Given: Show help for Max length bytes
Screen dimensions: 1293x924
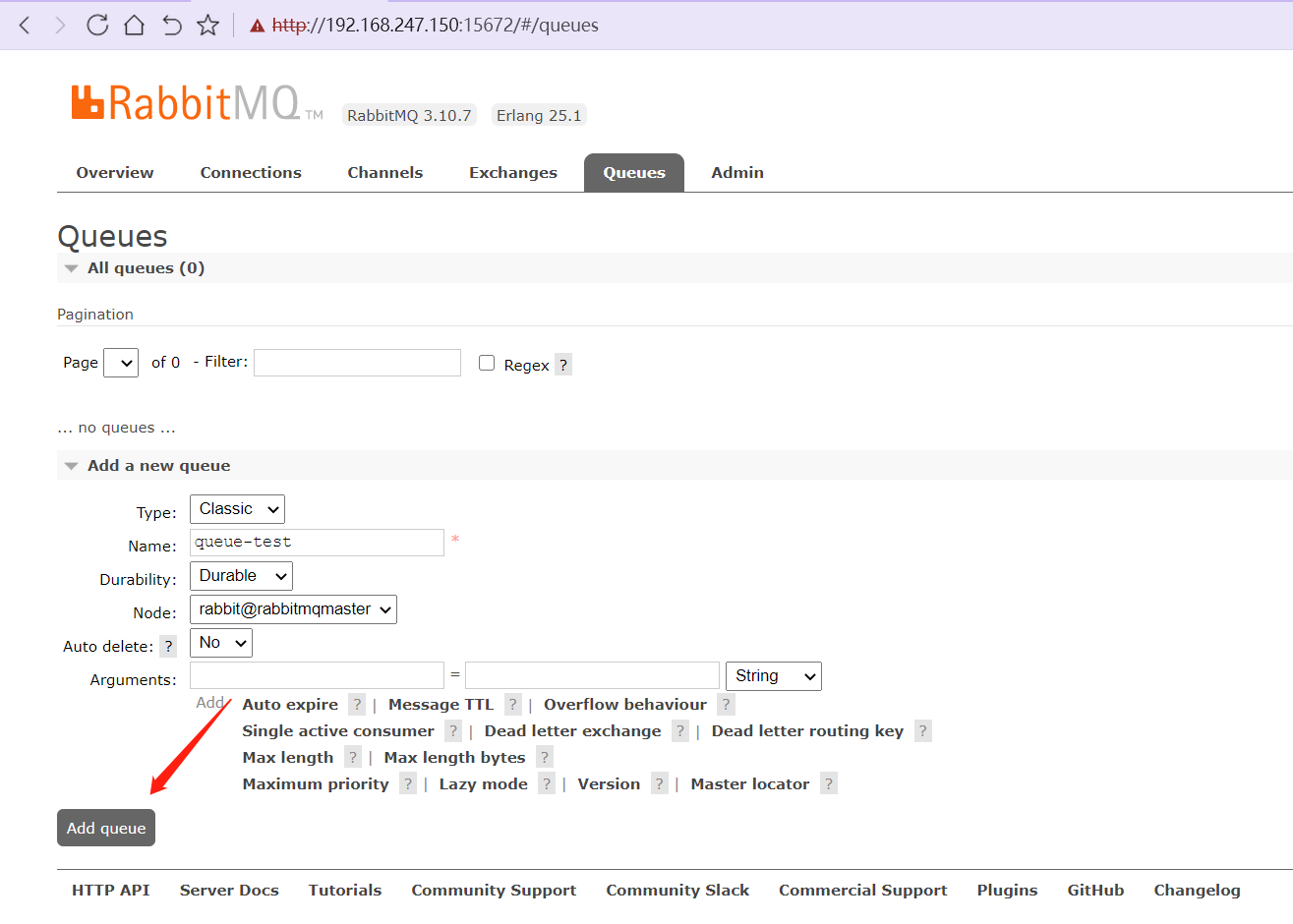Looking at the screenshot, I should click(545, 758).
